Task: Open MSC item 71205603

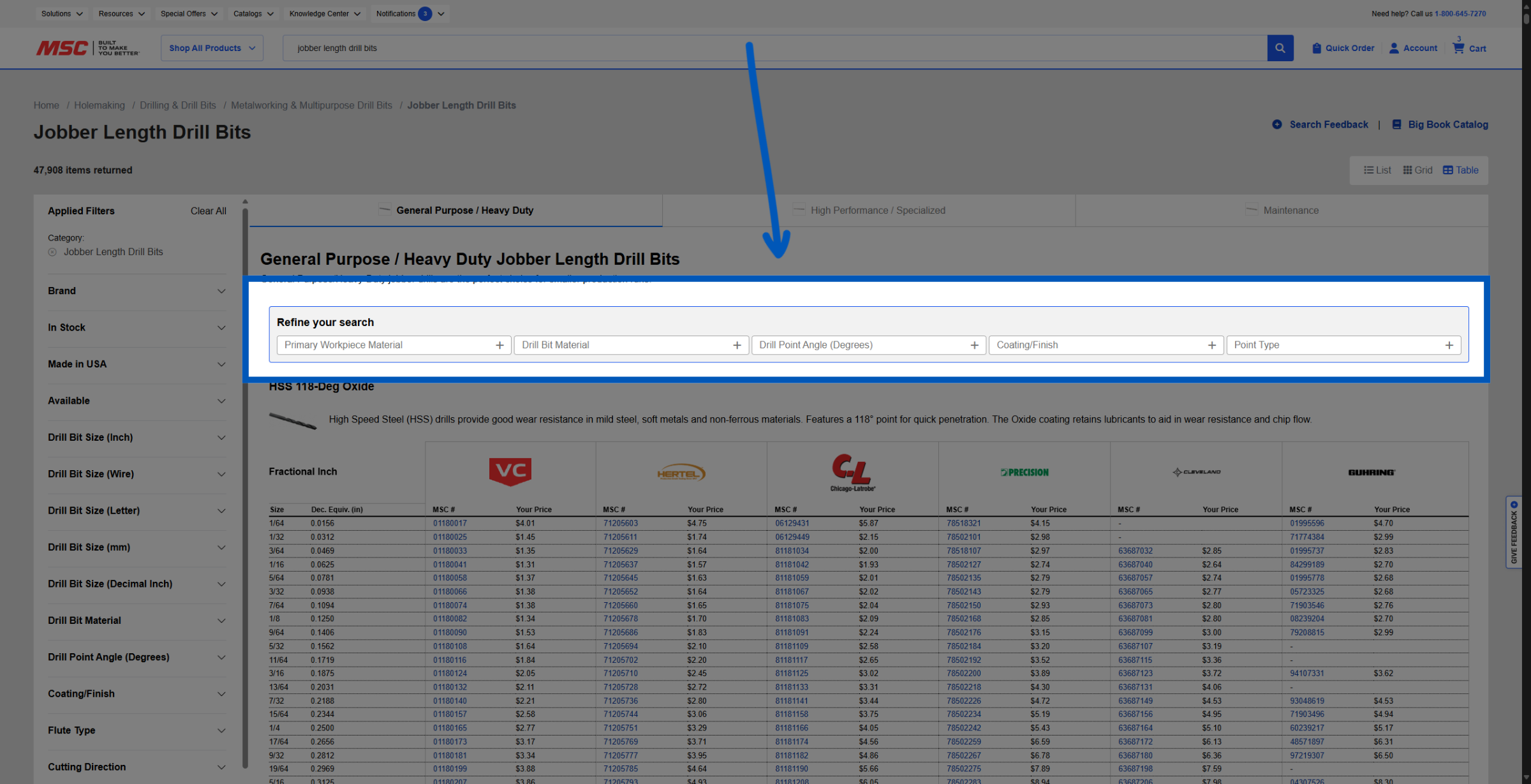Action: 620,523
